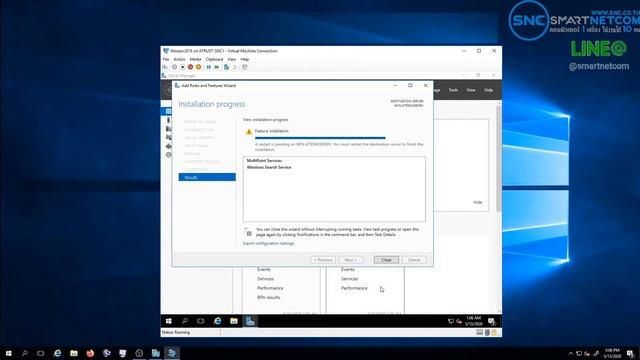
Task: Show hidden tray icons on host taskbar
Action: pyautogui.click(x=571, y=353)
